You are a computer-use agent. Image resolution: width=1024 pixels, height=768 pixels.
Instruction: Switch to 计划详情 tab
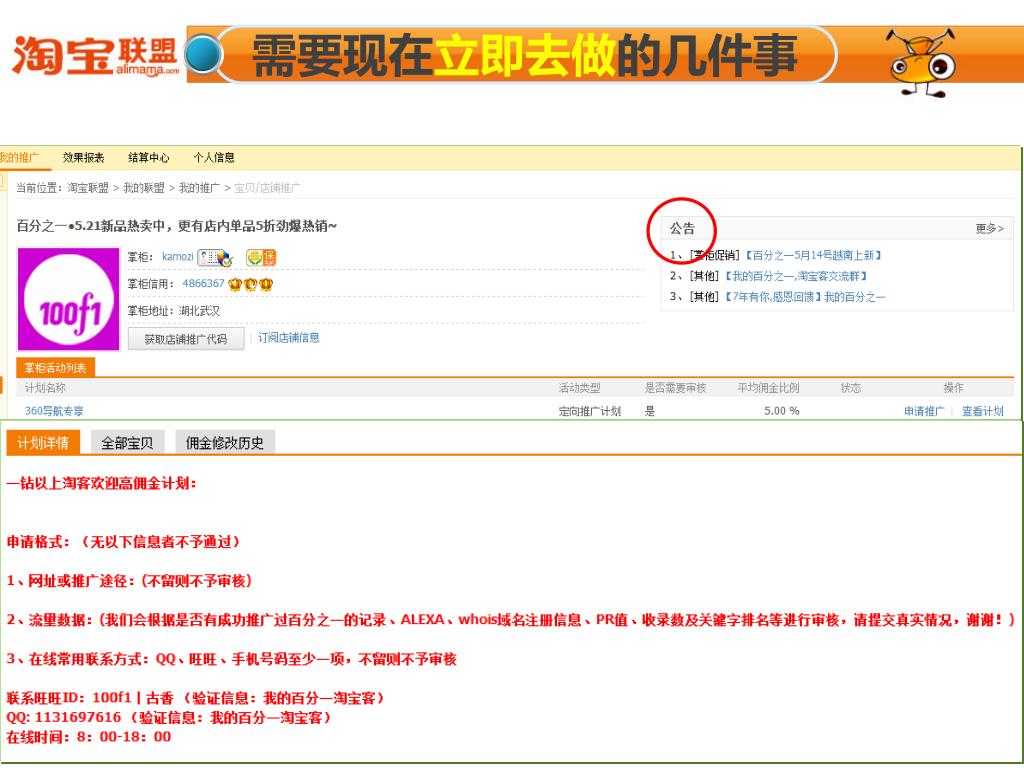(x=43, y=443)
